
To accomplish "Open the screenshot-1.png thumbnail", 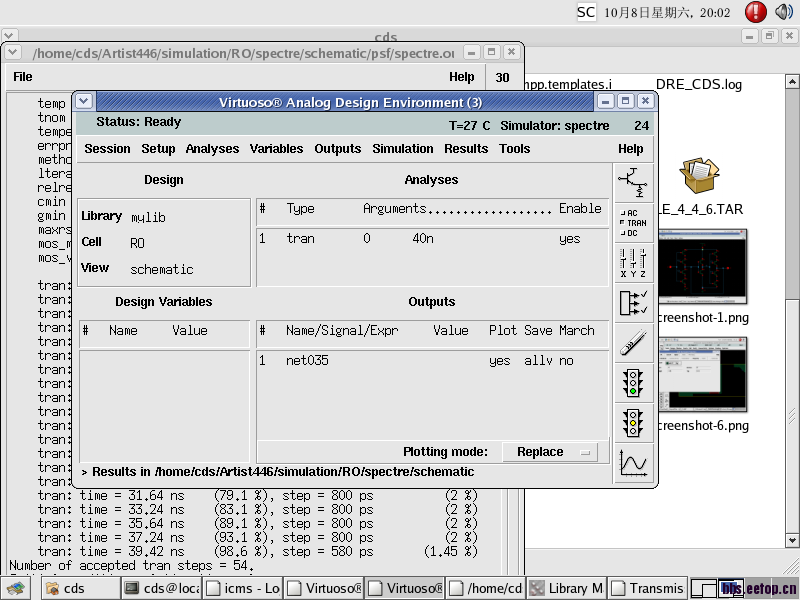I will pyautogui.click(x=702, y=265).
